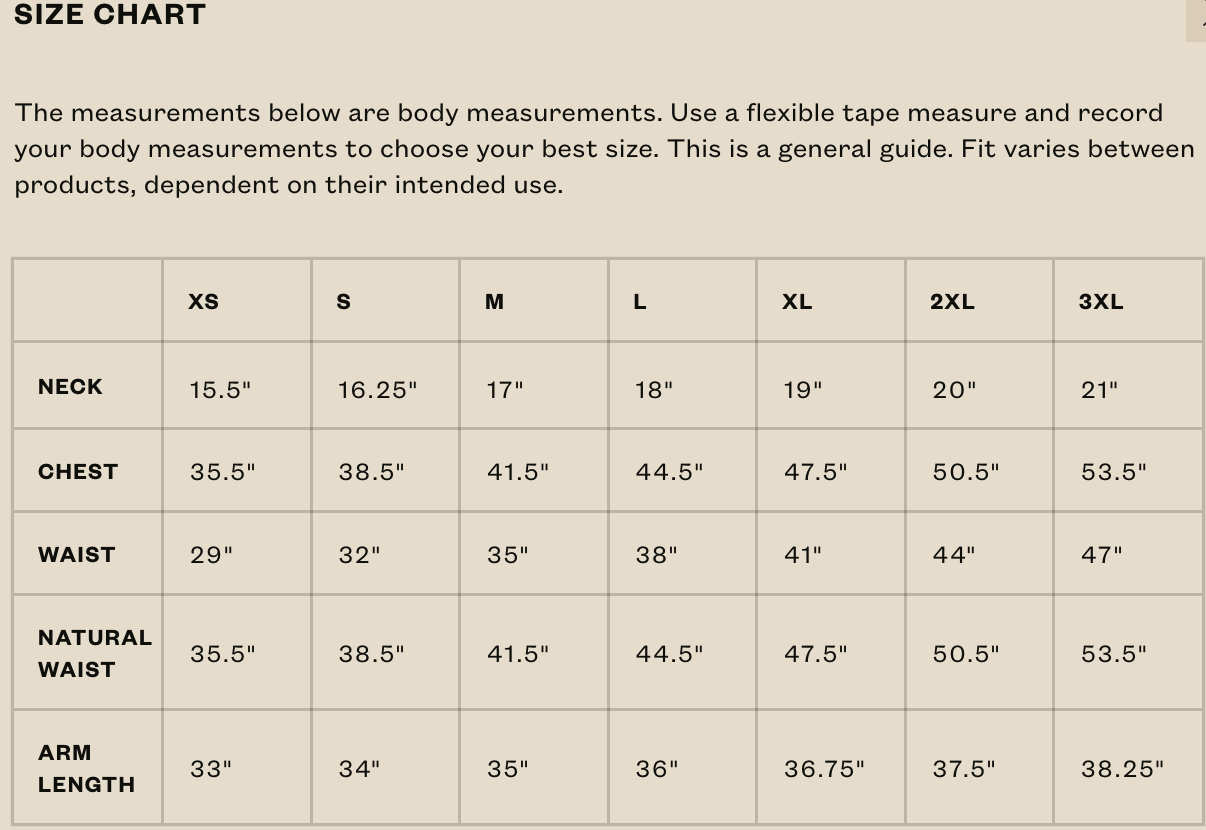This screenshot has height=830, width=1206.
Task: Click the CHEST row label
Action: [78, 472]
